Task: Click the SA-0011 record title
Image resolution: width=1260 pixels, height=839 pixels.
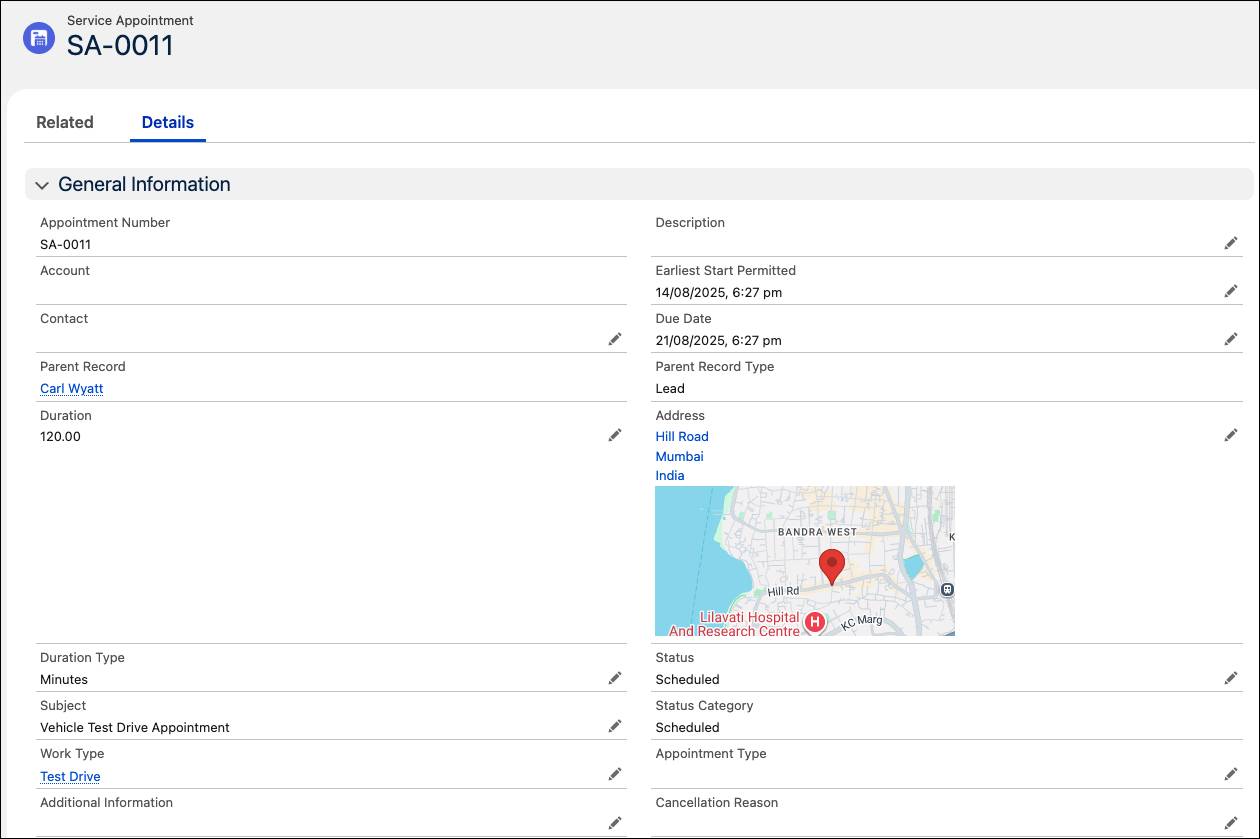Action: click(120, 45)
